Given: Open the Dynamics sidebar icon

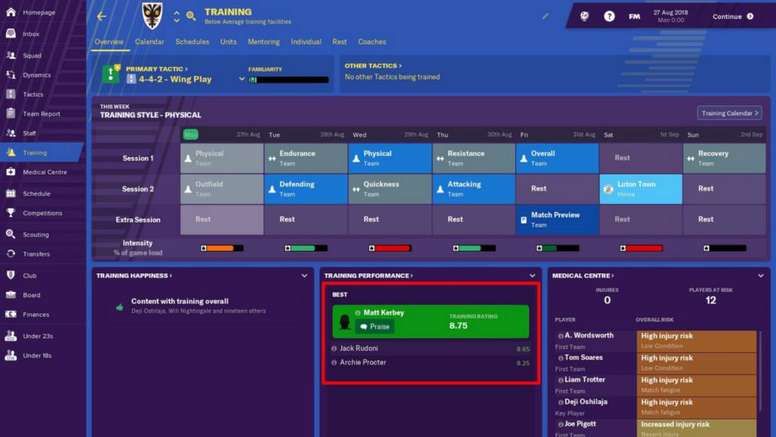Looking at the screenshot, I should pyautogui.click(x=11, y=75).
